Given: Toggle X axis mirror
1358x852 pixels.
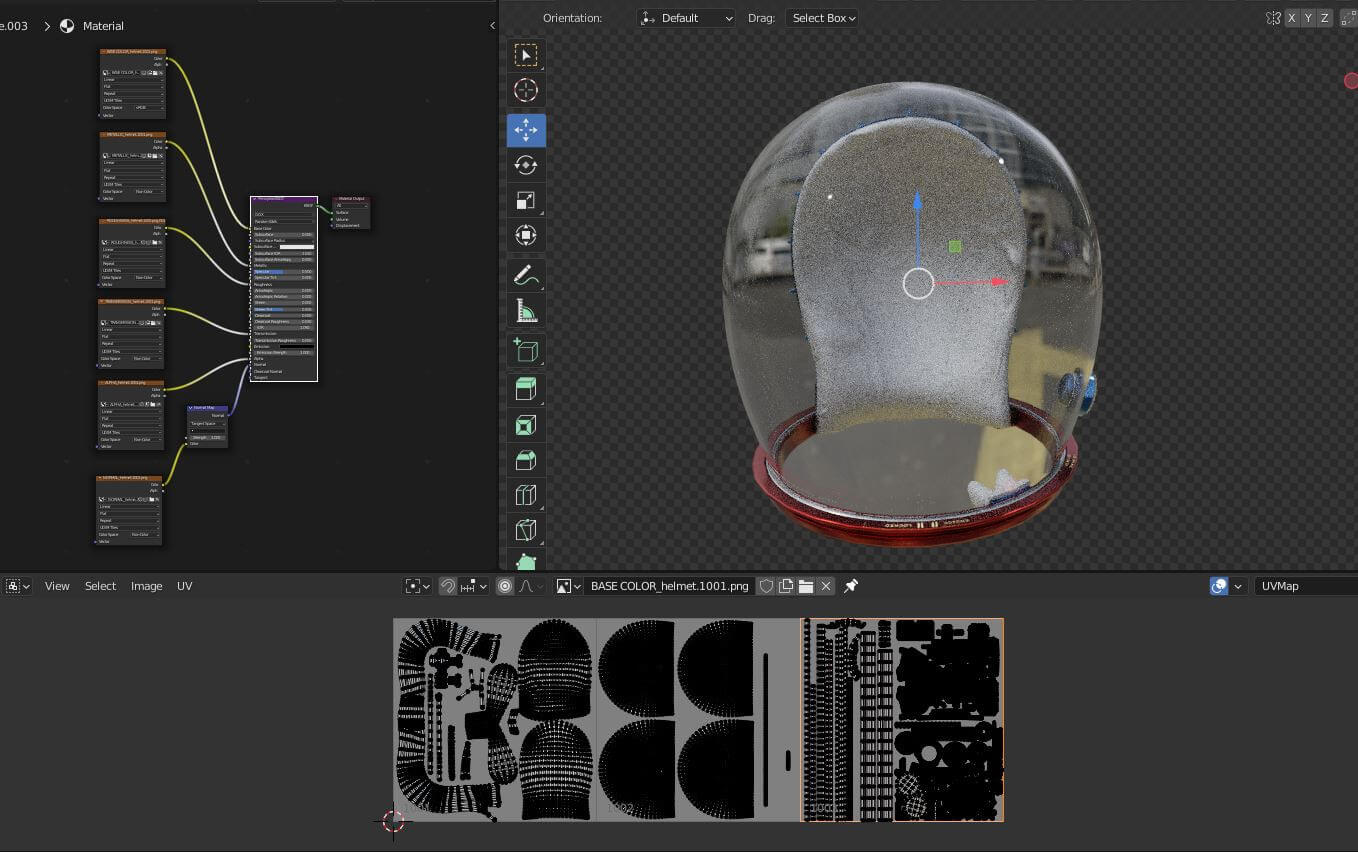Looking at the screenshot, I should pyautogui.click(x=1292, y=18).
